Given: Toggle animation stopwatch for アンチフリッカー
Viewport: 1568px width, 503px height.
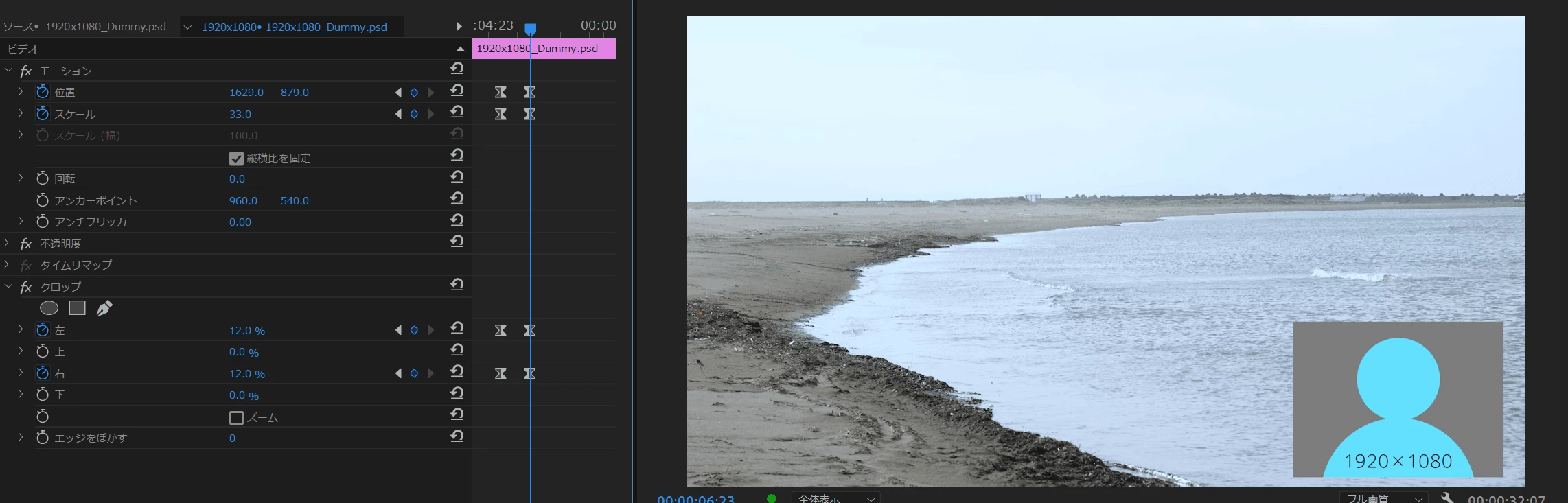Looking at the screenshot, I should (43, 222).
